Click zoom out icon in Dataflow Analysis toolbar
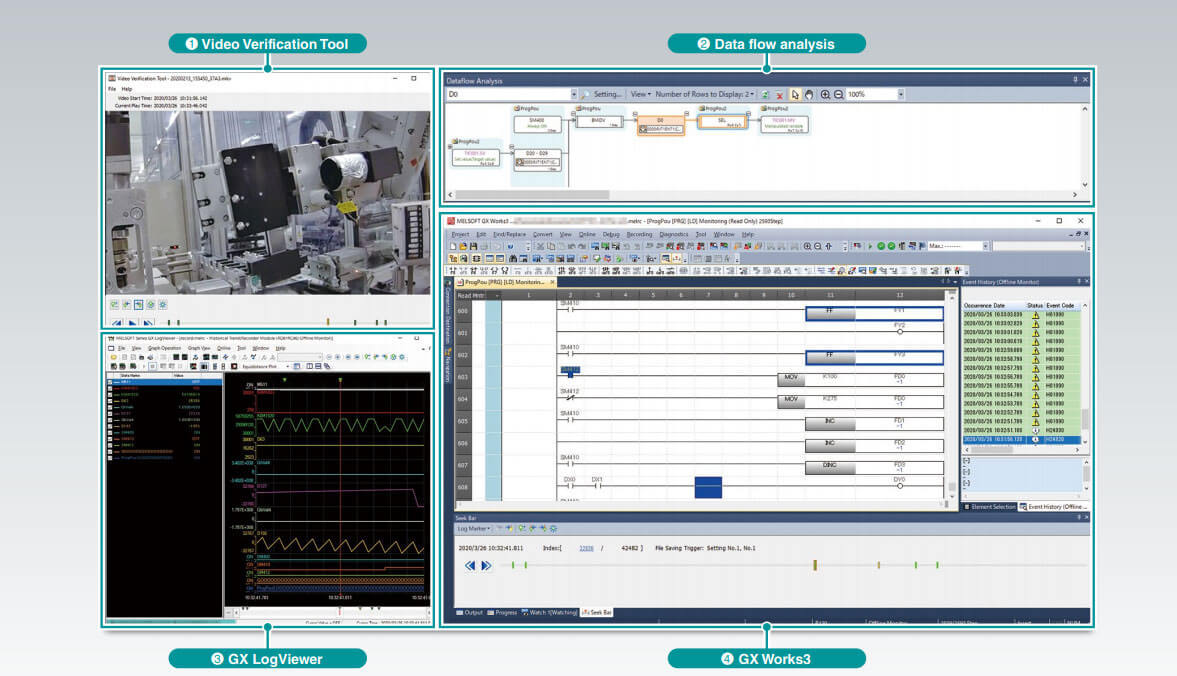This screenshot has width=1177, height=676. (837, 94)
